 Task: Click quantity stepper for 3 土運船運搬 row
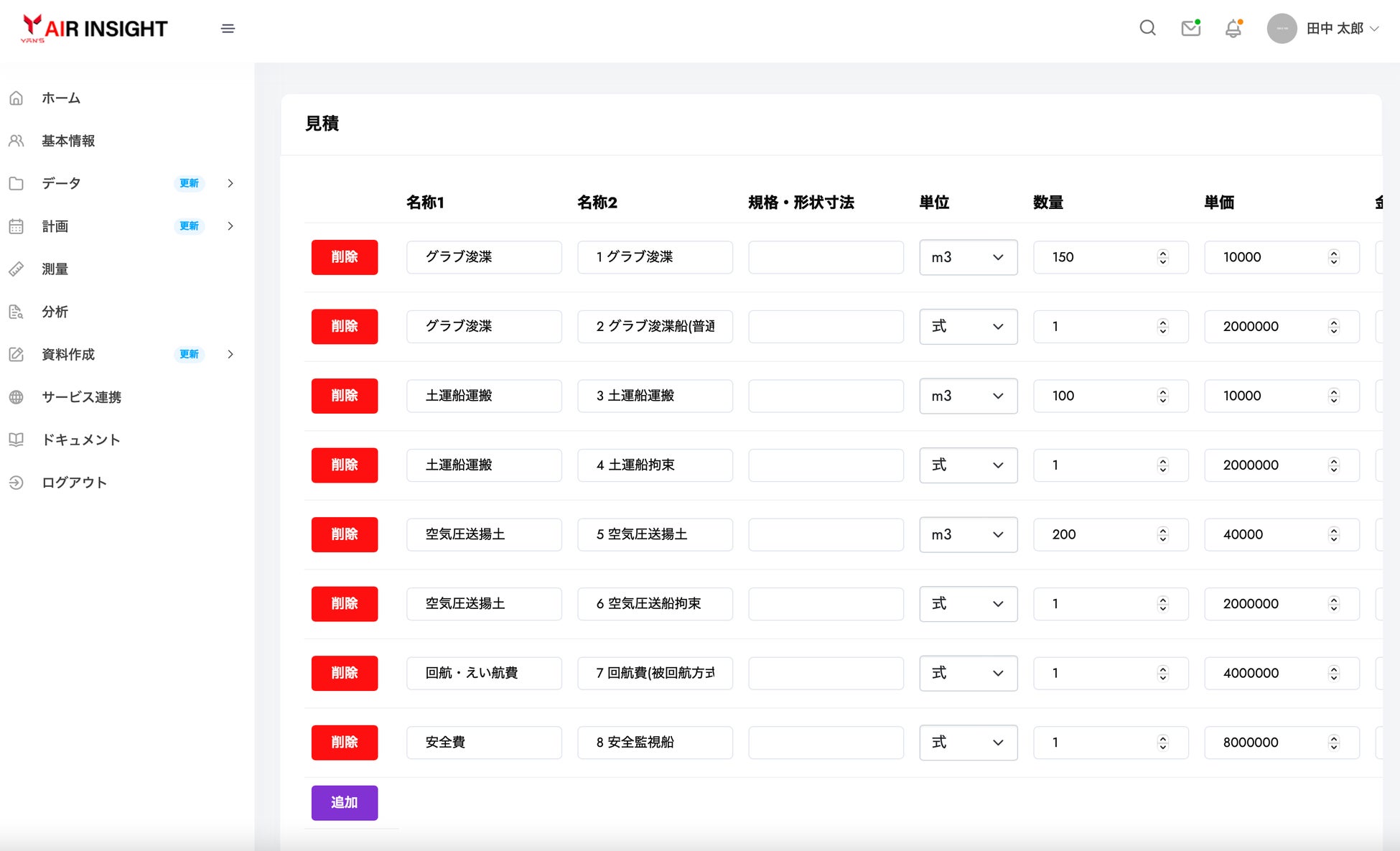point(1162,396)
